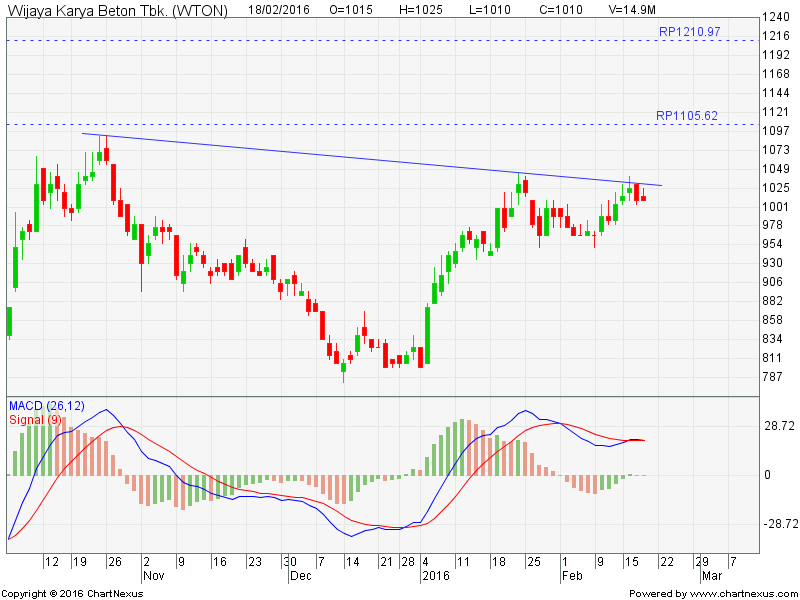Click the Copyright © 2016 ChartNexus text
The height and width of the screenshot is (600, 800).
click(x=72, y=594)
